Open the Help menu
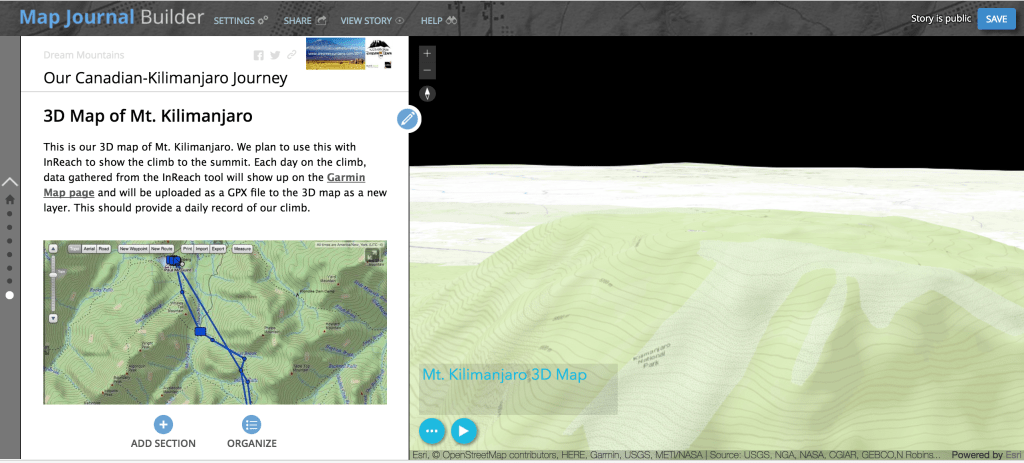 pyautogui.click(x=438, y=20)
